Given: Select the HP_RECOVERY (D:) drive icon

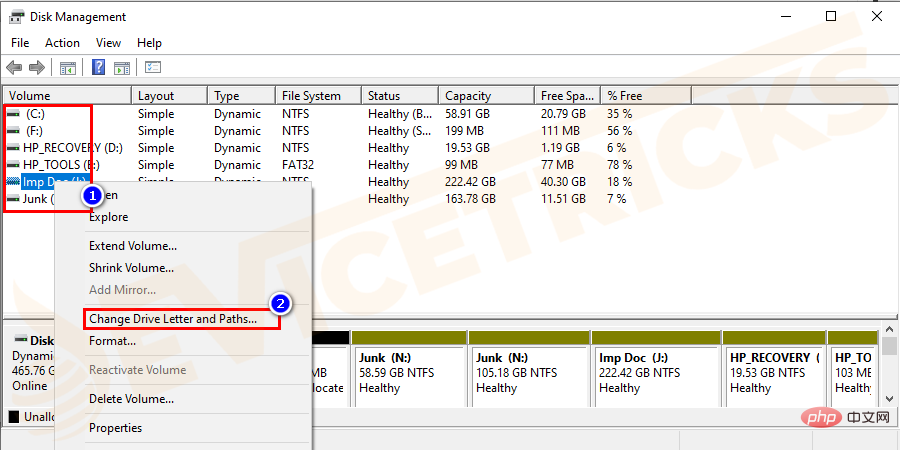Looking at the screenshot, I should click(x=13, y=148).
